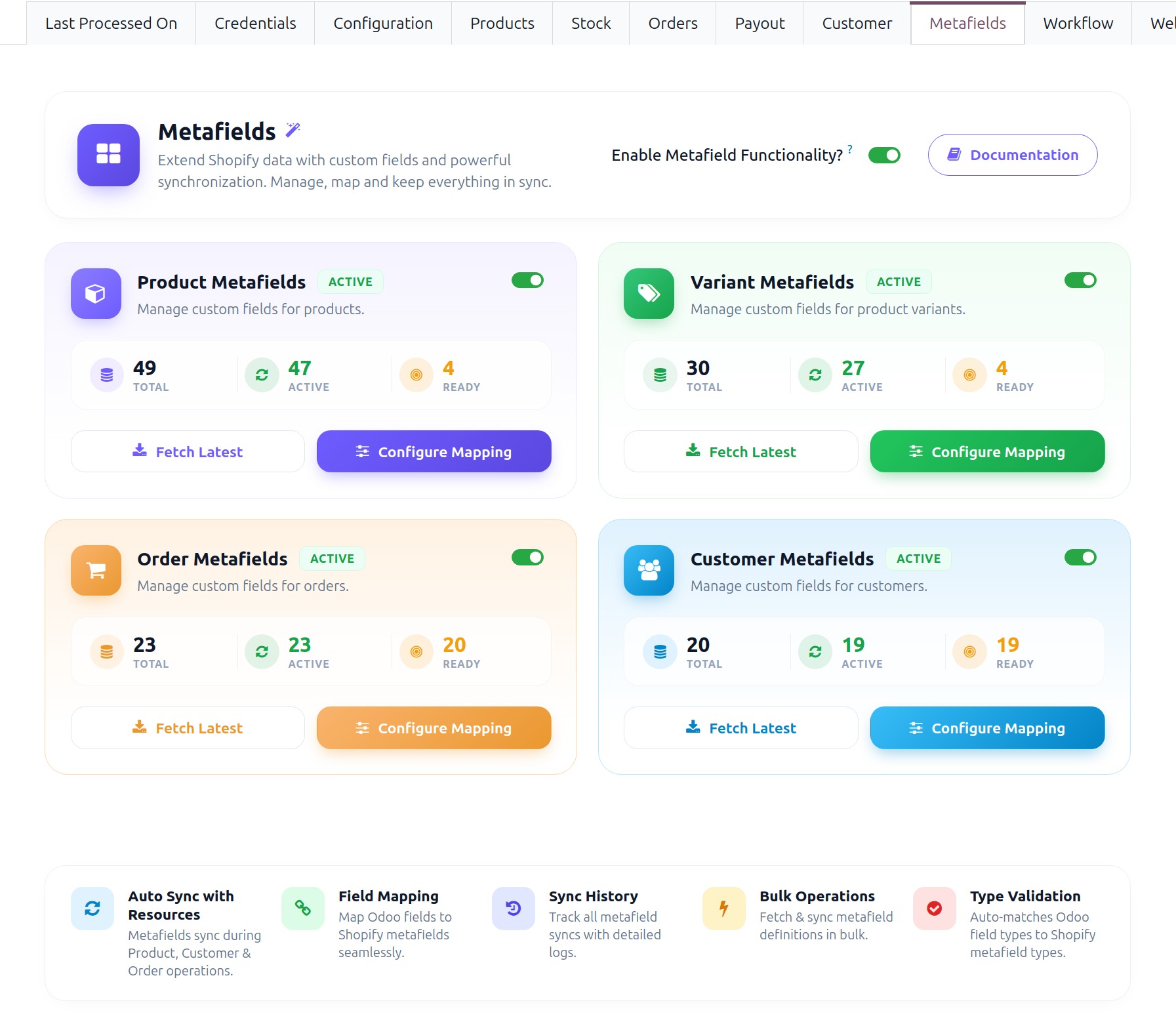
Task: Toggle Enable Metafield Functionality switch
Action: (884, 155)
